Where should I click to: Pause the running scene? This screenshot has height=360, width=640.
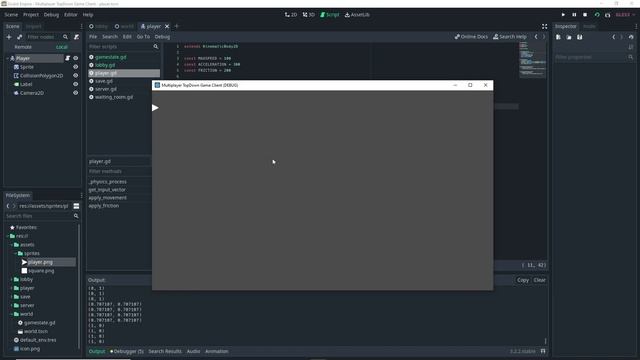[x=574, y=15]
